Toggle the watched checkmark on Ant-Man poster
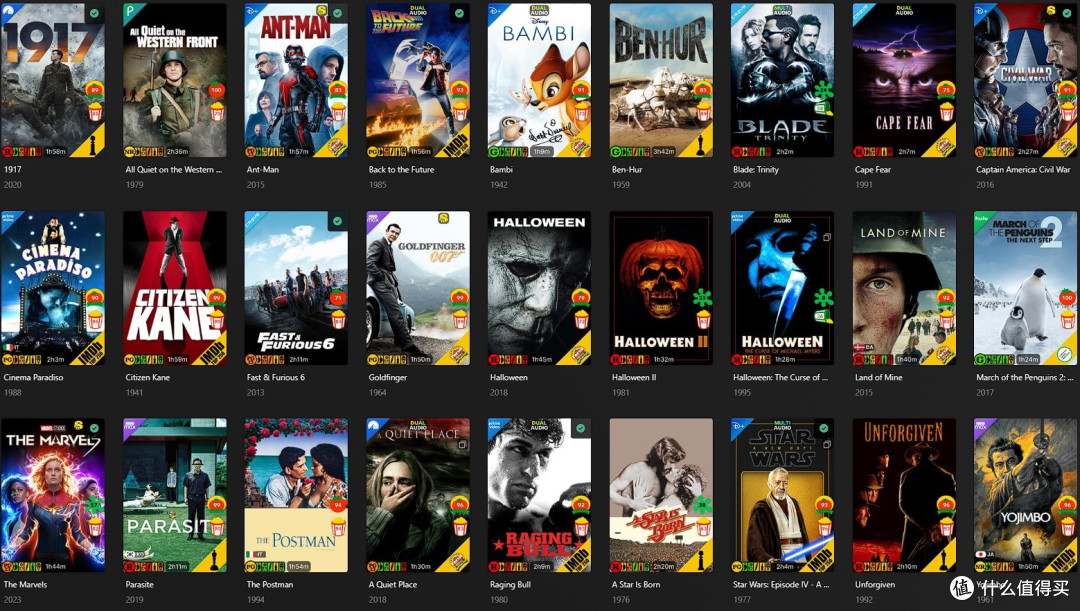Image resolution: width=1080 pixels, height=611 pixels. (x=338, y=13)
